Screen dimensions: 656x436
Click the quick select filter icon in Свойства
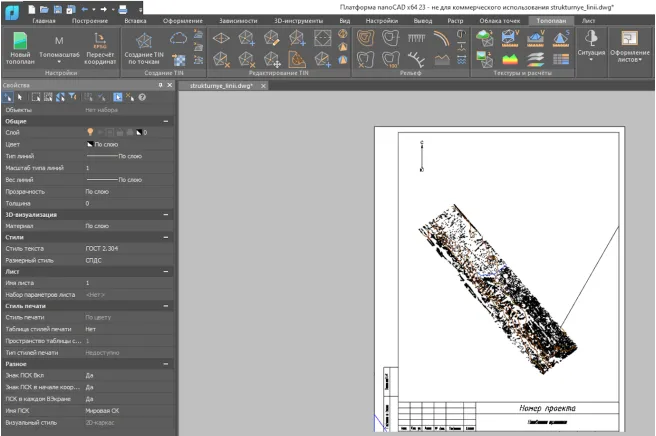72,97
